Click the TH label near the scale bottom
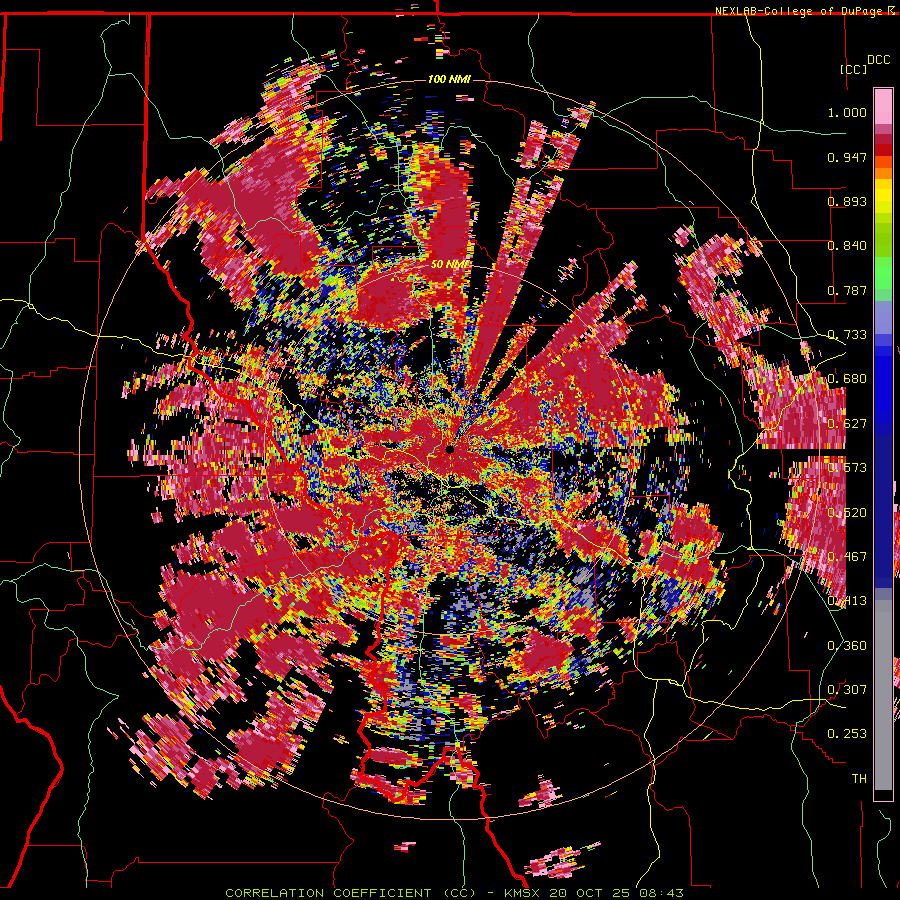 (x=859, y=779)
